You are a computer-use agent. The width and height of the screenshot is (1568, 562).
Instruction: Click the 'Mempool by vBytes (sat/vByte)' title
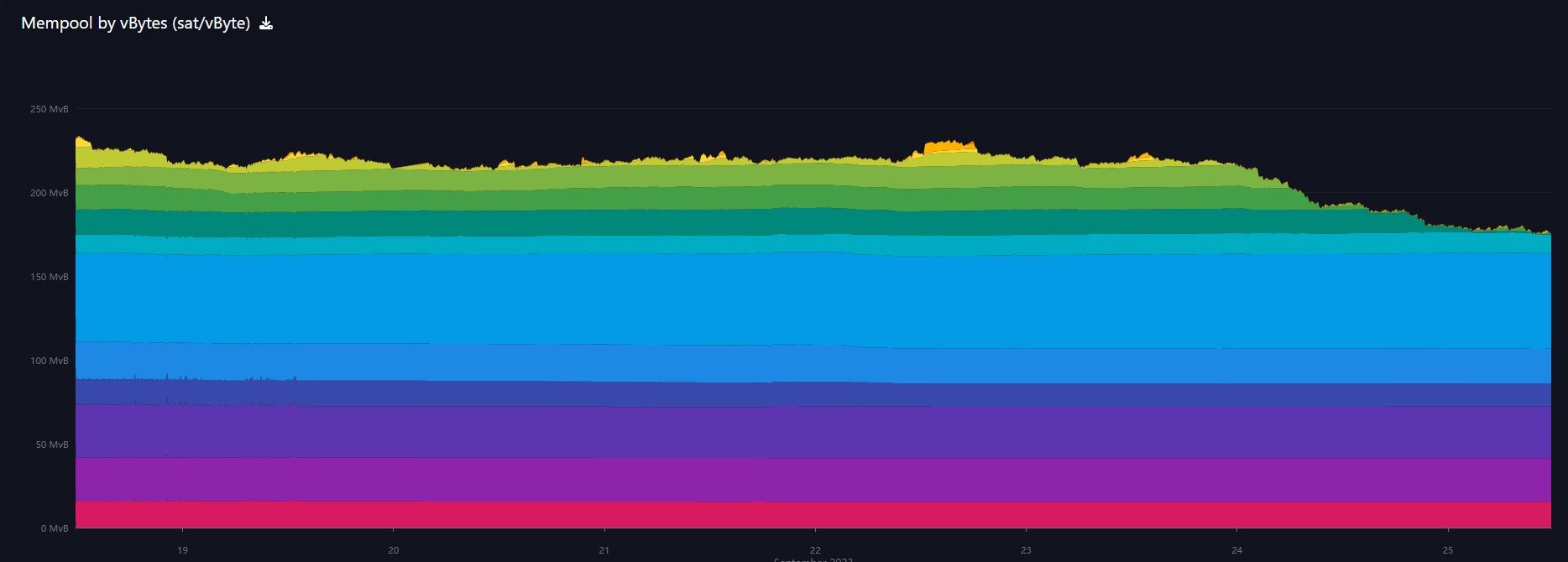[x=135, y=23]
